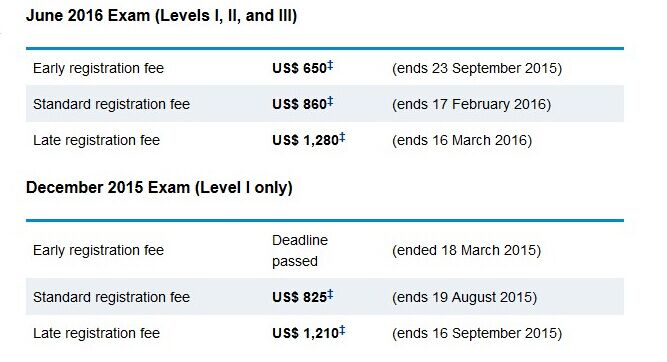Click June 'Late registration fee' row label
The image size is (667, 362).
[97, 140]
